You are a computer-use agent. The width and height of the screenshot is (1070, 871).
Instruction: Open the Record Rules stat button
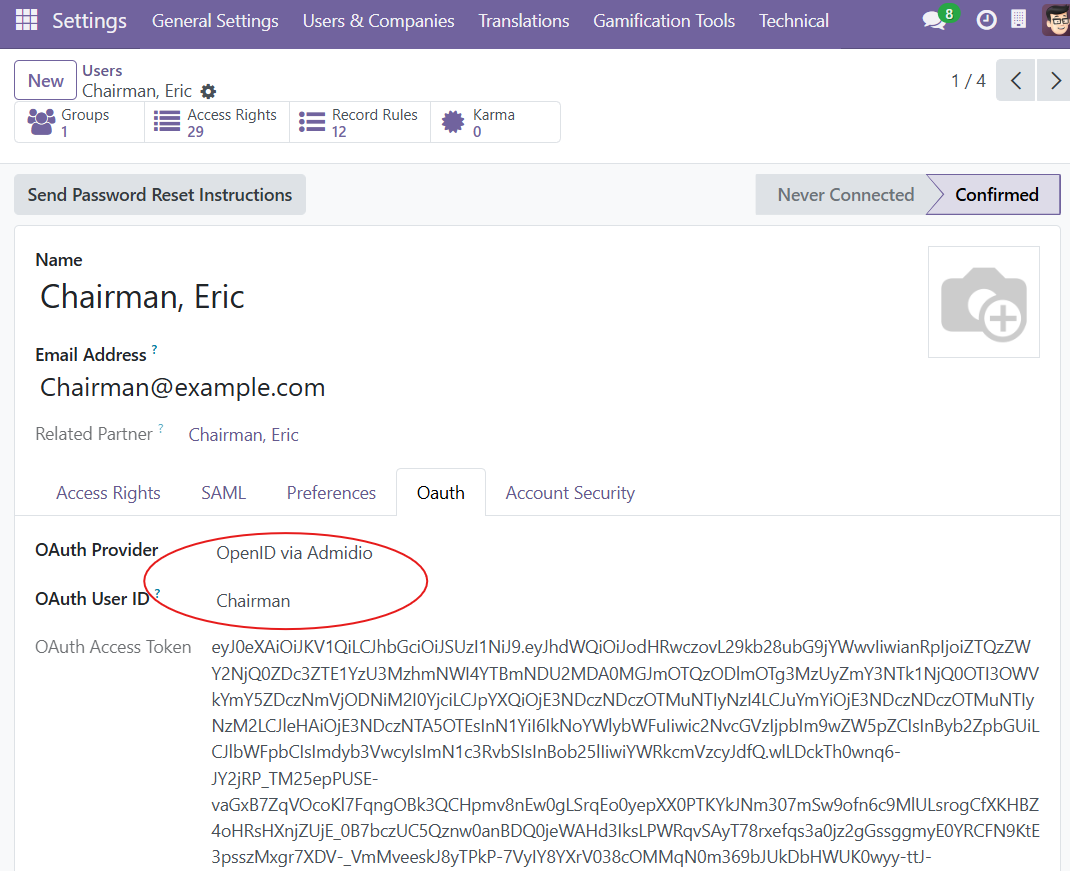tap(360, 123)
